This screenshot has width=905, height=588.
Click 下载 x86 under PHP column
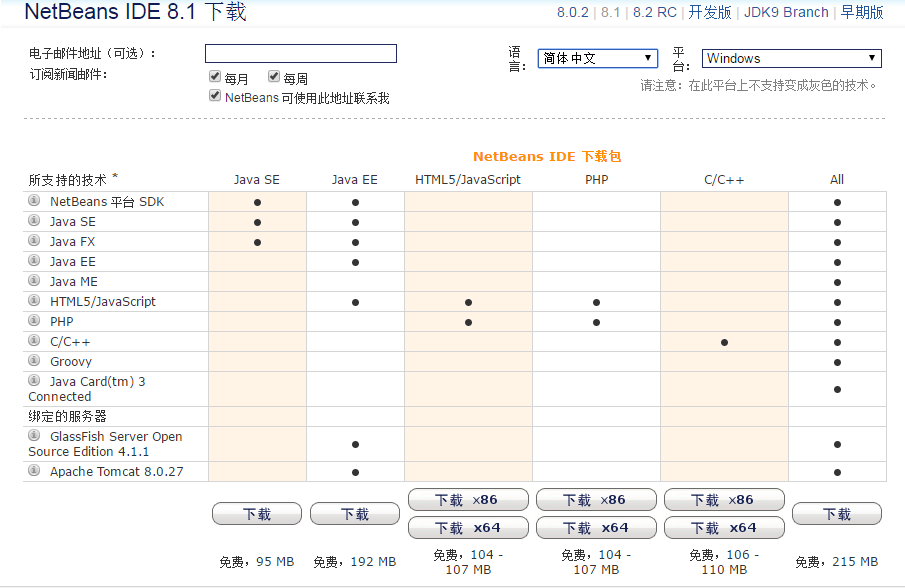tap(596, 500)
